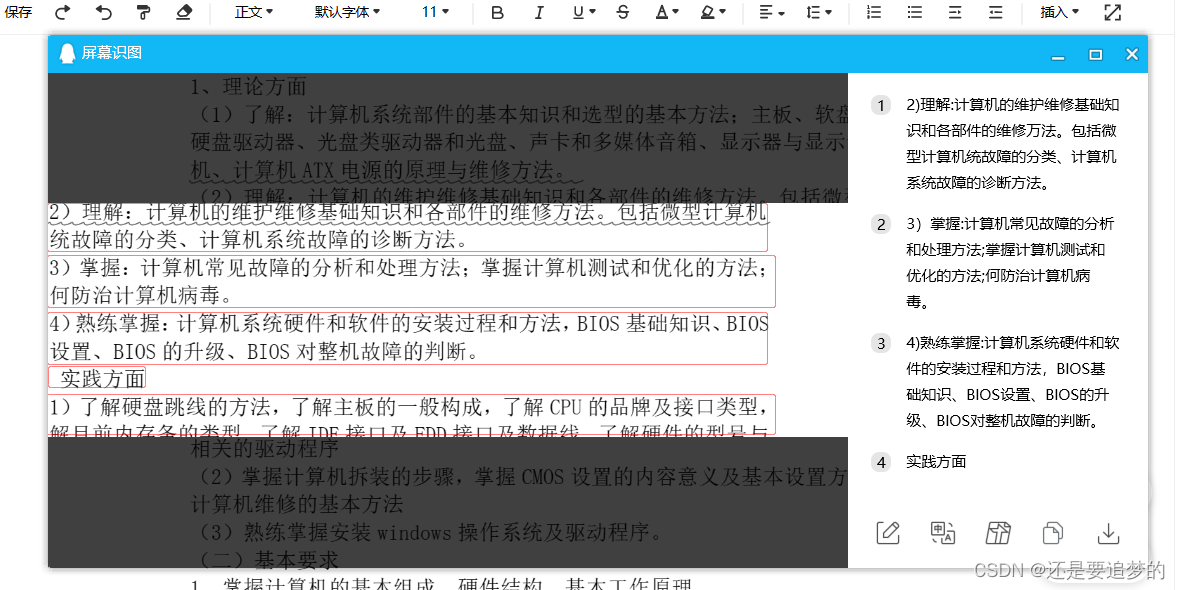Click recognized text starting '3）掌握:计算机常见故障'

pos(1010,263)
